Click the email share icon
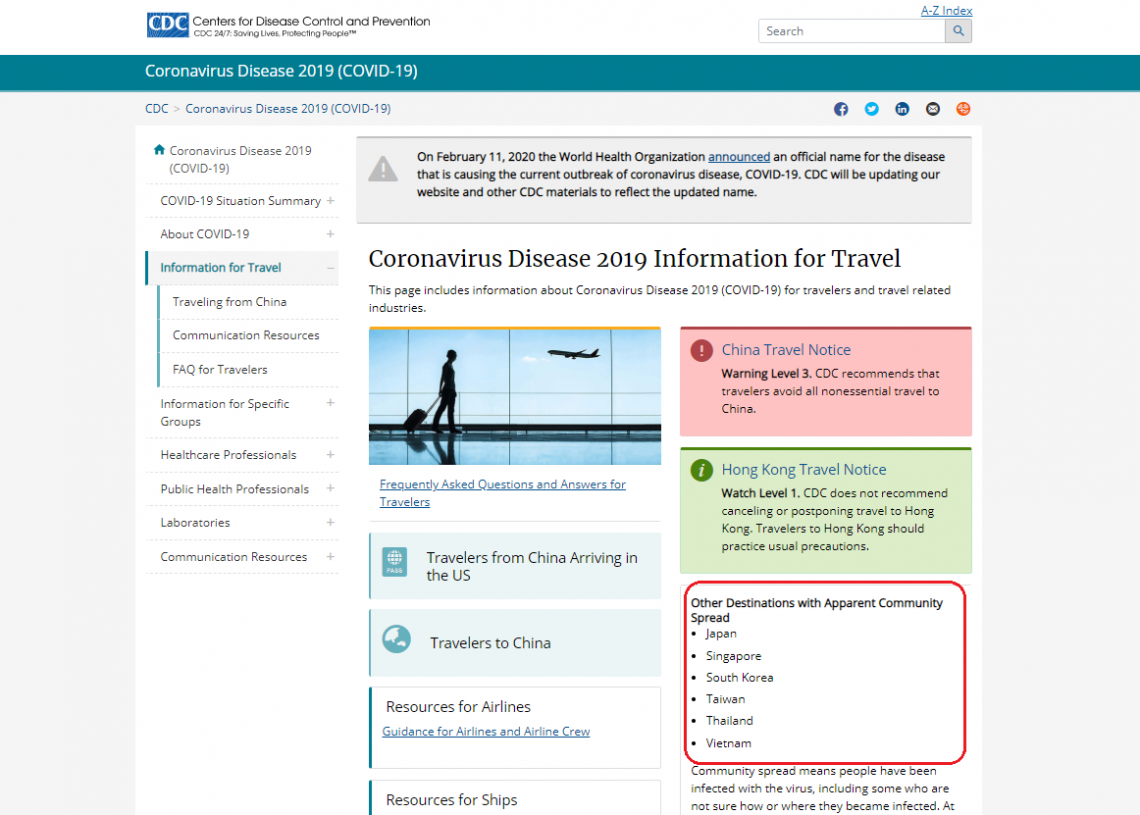 933,109
